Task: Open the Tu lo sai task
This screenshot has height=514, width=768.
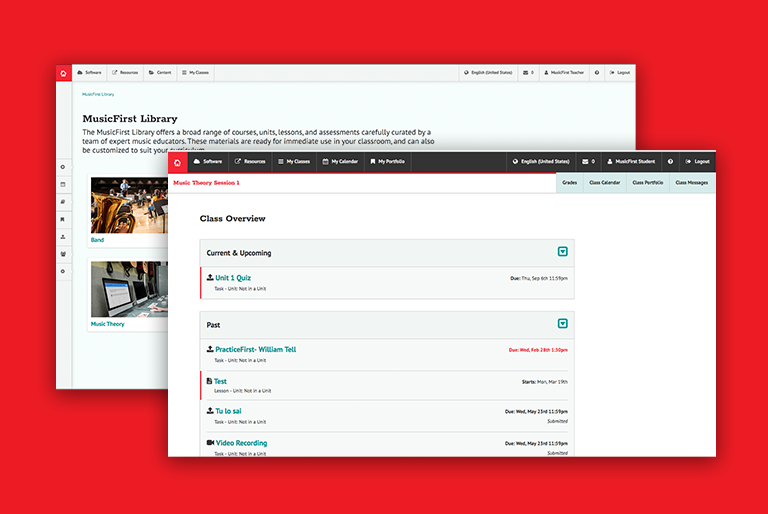Action: pos(228,411)
